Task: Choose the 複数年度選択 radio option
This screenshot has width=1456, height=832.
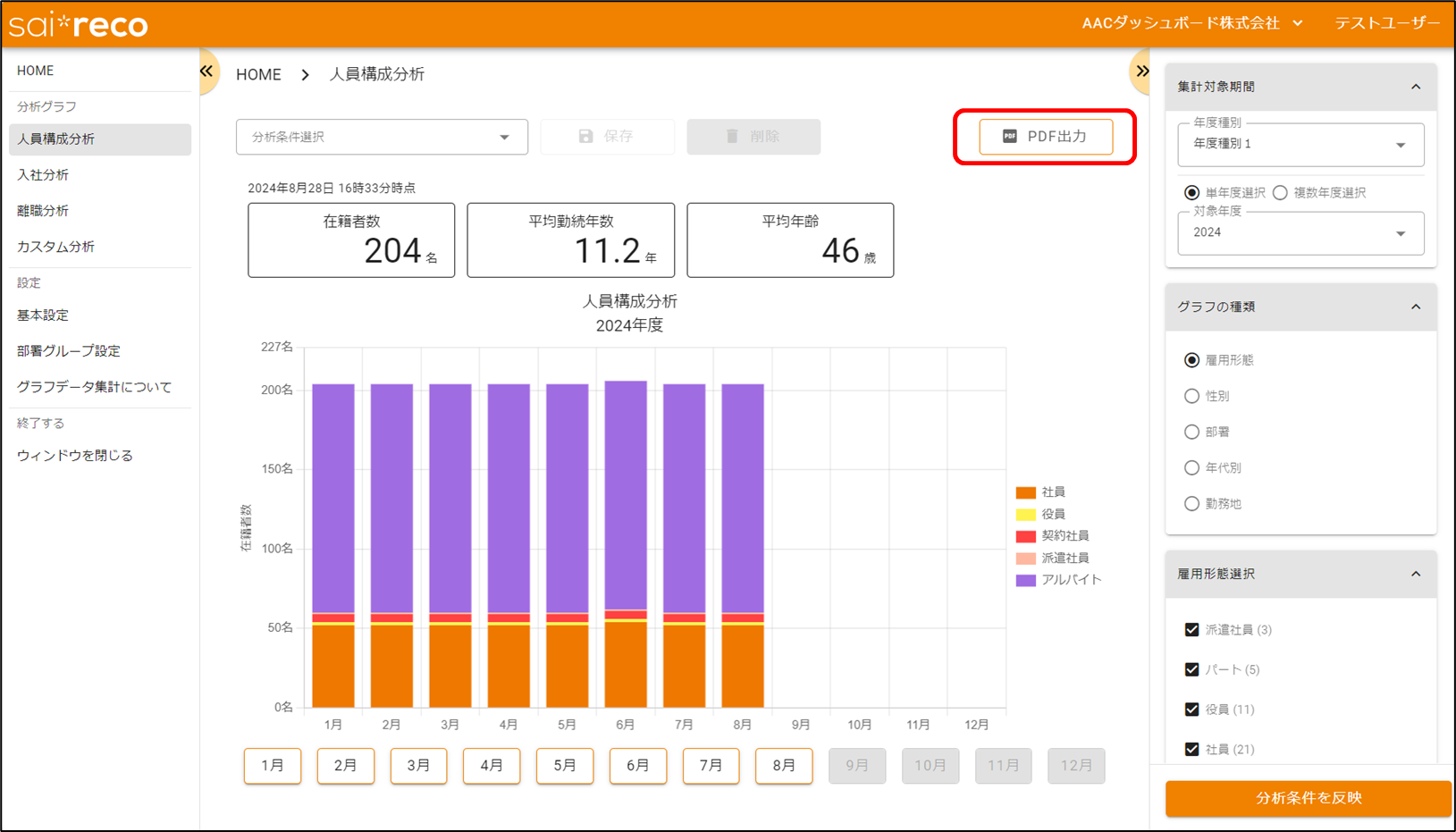Action: pos(1280,193)
